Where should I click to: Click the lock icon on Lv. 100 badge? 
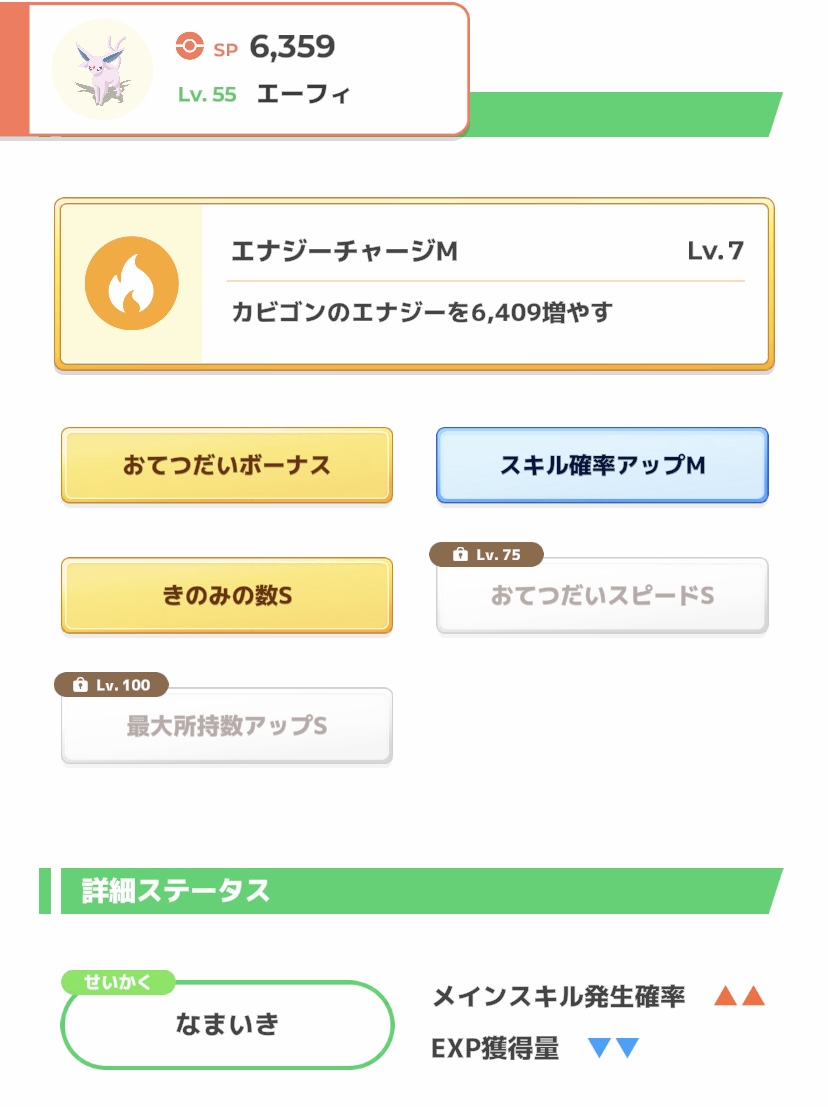coord(81,685)
